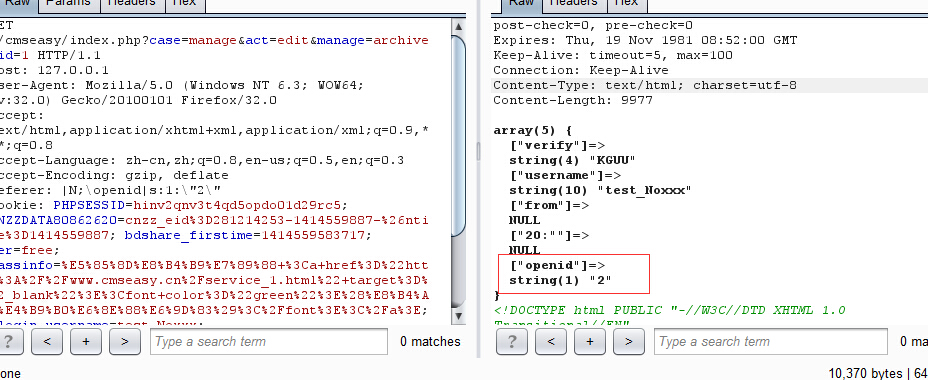Click the 'Keep-Alive: timeout=5, max=100' line
The image size is (928, 380).
(x=613, y=55)
